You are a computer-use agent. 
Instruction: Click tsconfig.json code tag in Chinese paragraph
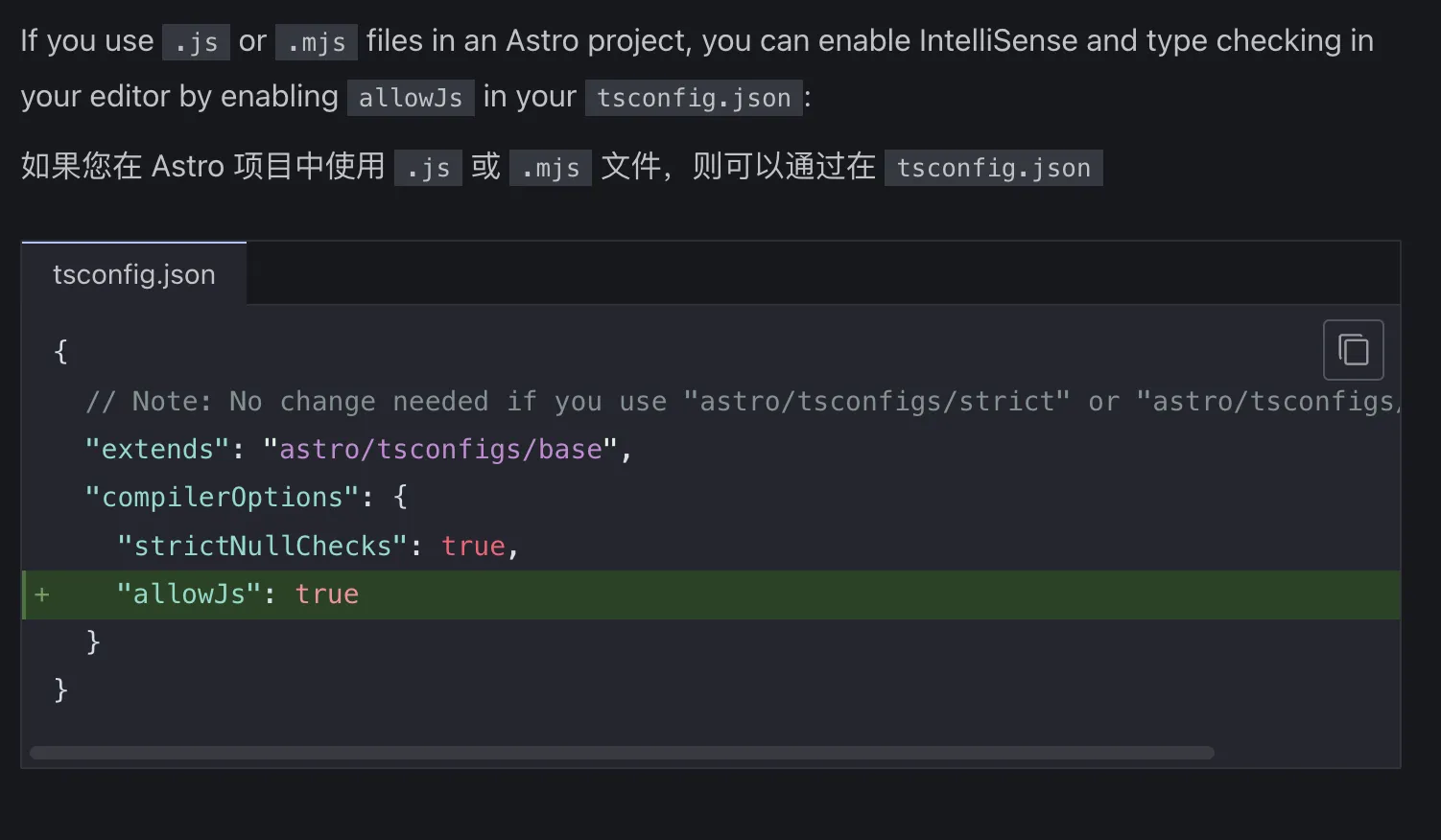pyautogui.click(x=993, y=168)
